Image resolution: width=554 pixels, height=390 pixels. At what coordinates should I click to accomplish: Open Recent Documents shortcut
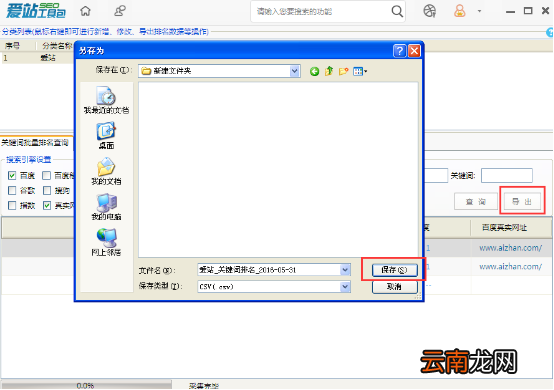coord(106,100)
